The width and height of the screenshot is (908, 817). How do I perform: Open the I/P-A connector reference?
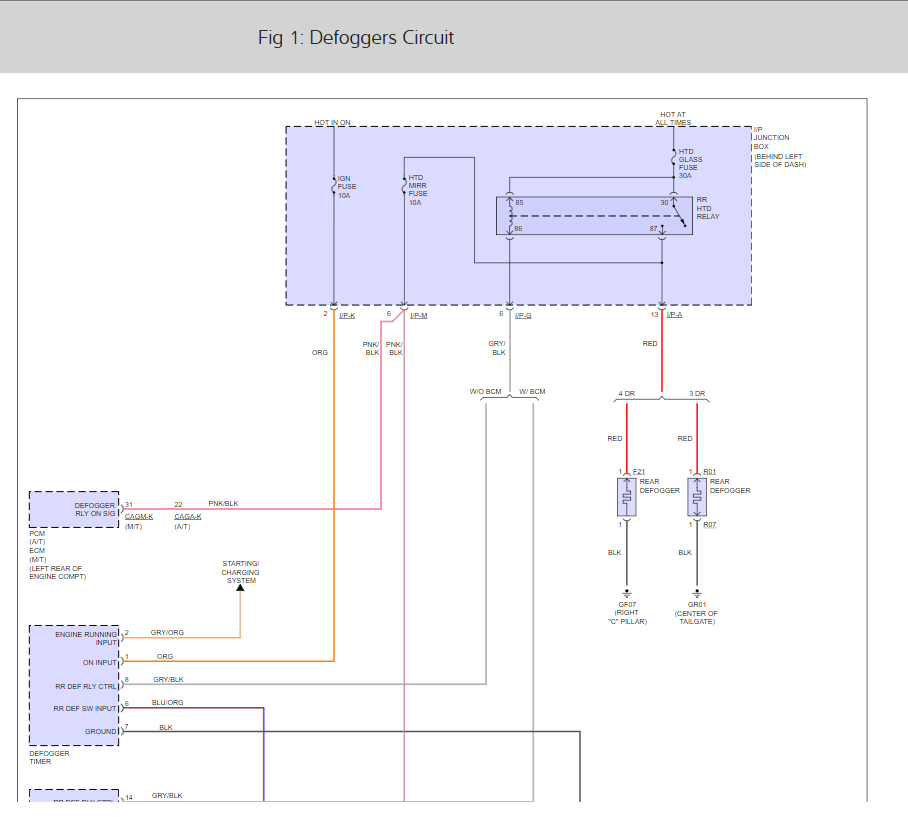pyautogui.click(x=674, y=314)
